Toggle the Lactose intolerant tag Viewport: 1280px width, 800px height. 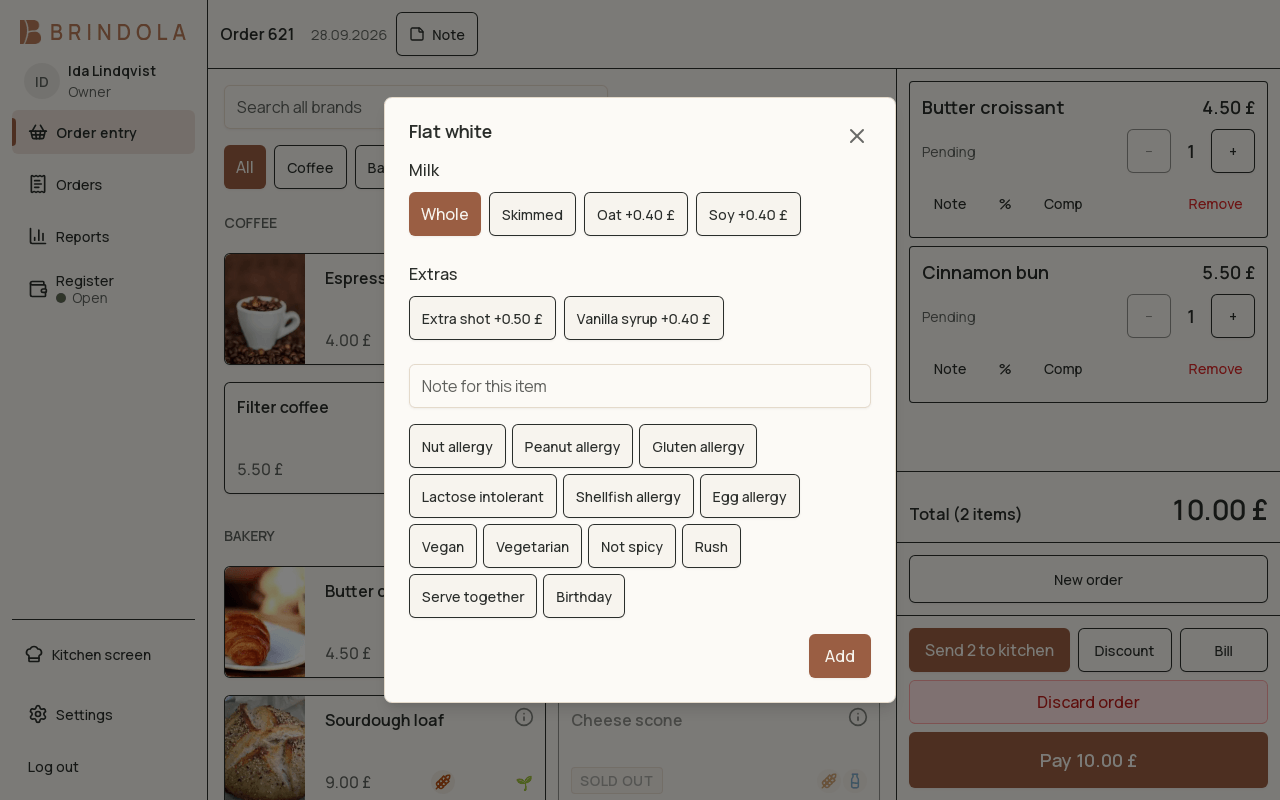[483, 496]
